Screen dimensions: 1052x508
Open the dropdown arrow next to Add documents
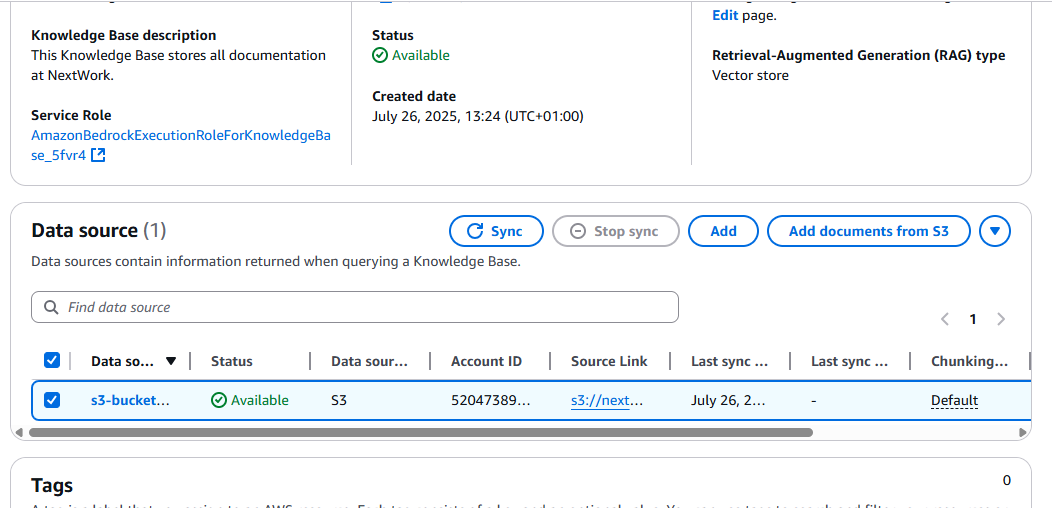point(995,232)
